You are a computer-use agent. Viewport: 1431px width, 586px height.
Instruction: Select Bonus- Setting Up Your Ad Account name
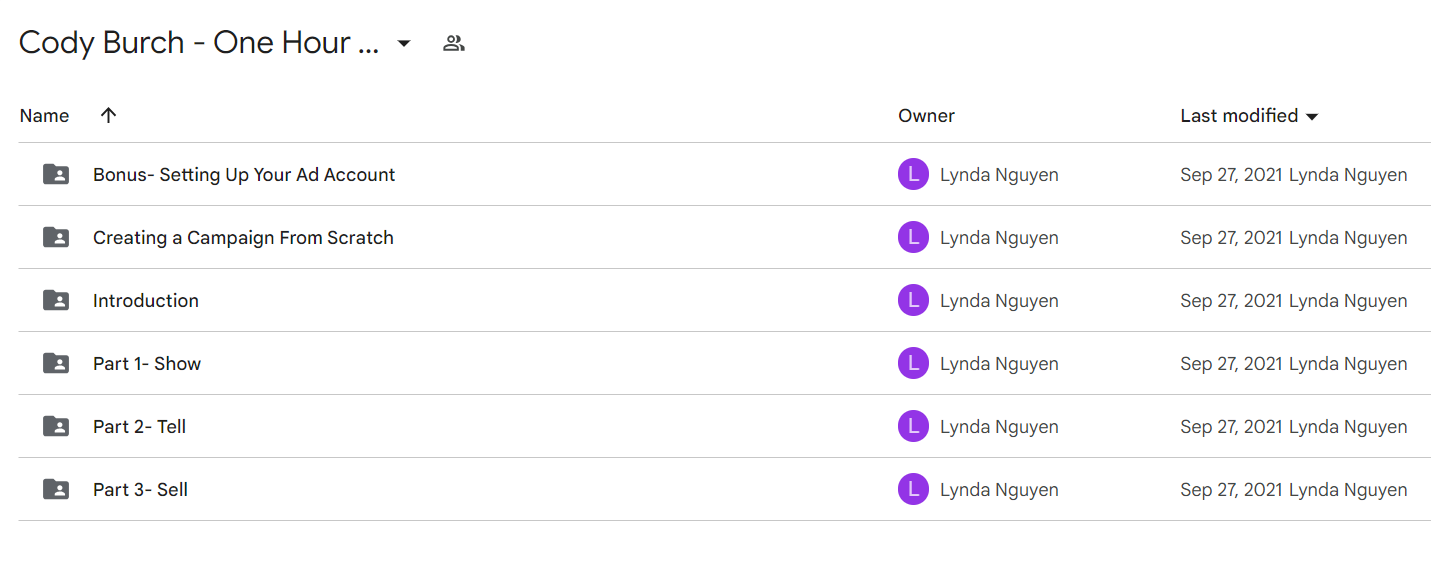(244, 174)
